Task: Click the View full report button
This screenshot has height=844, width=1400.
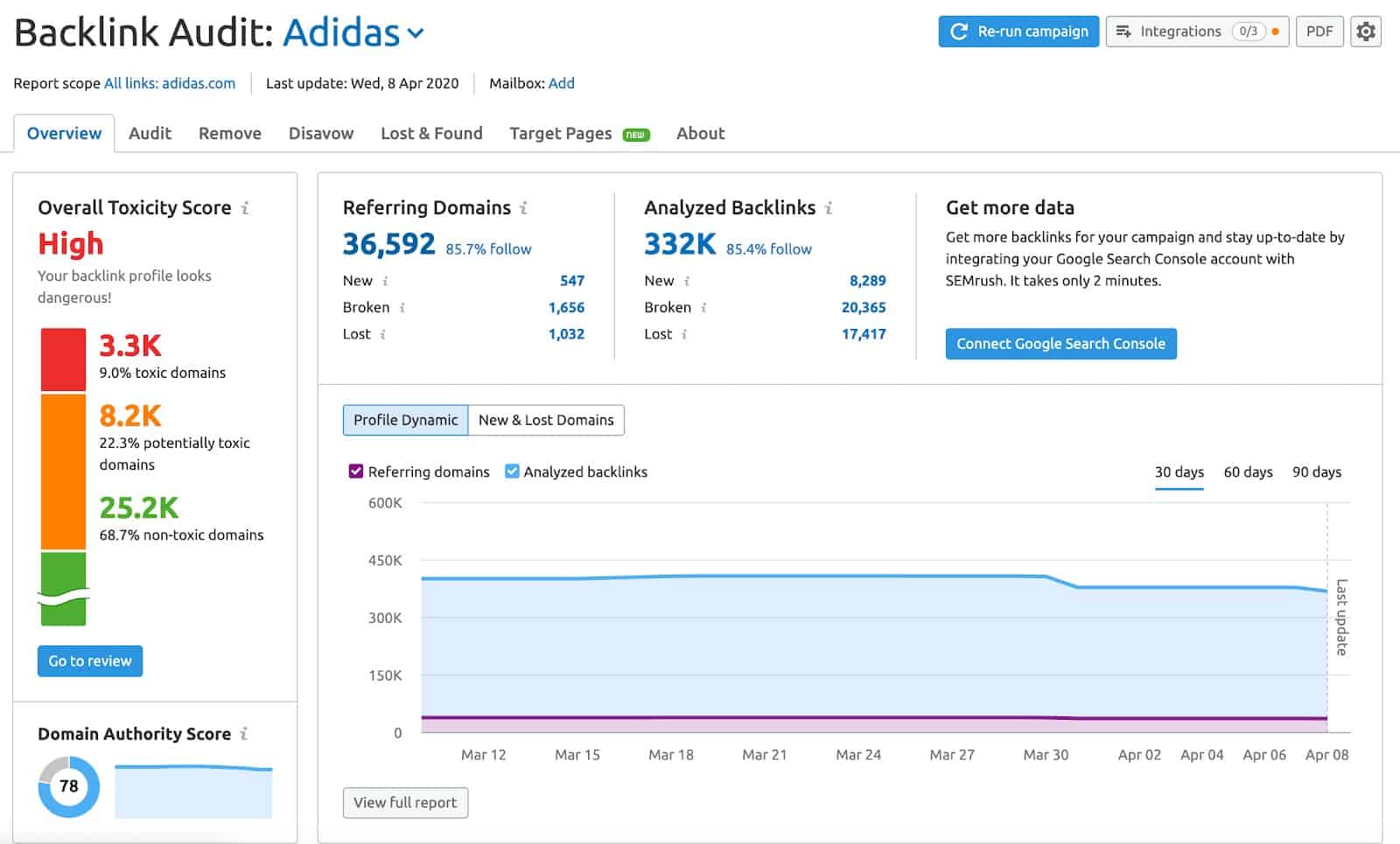Action: coord(405,803)
